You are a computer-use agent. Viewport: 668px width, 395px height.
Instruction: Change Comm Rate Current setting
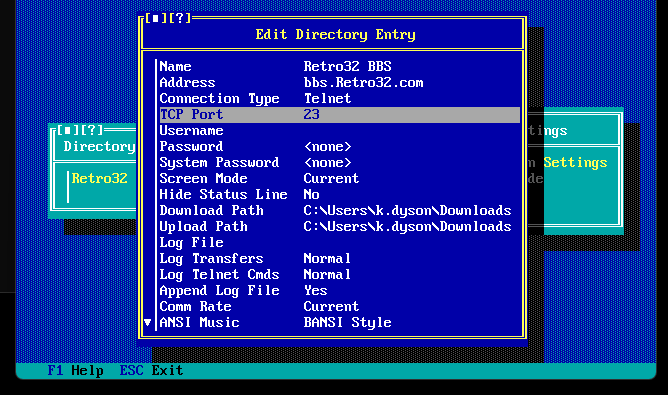point(331,306)
